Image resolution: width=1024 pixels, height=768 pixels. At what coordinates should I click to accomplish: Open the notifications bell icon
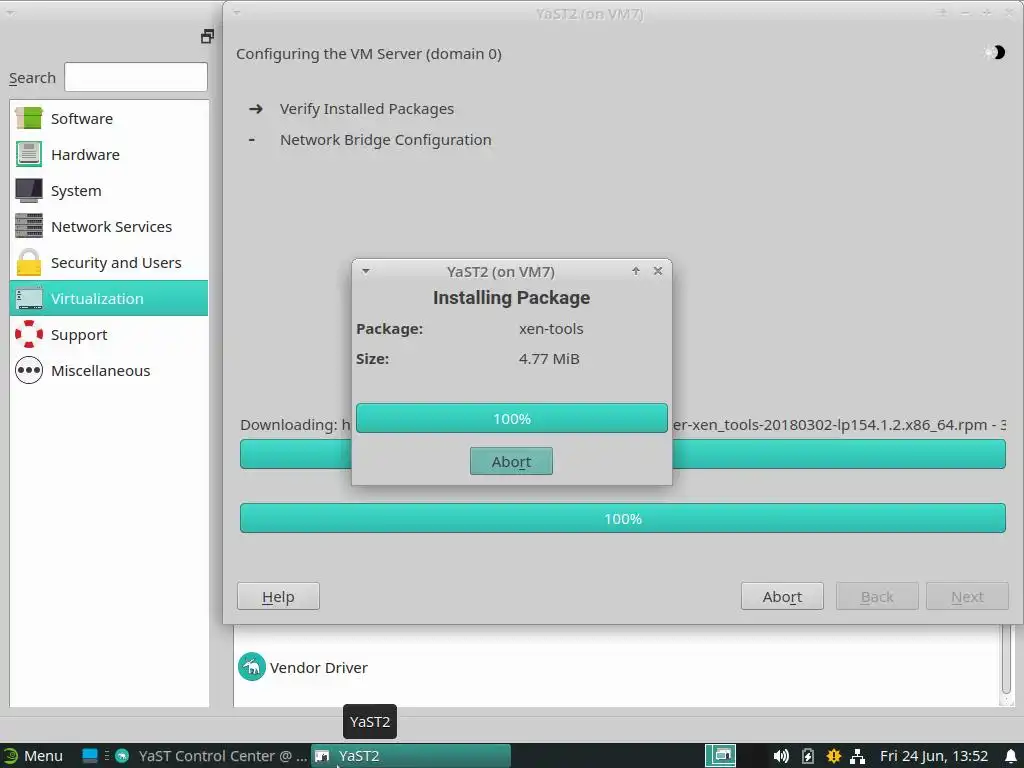tap(1010, 756)
